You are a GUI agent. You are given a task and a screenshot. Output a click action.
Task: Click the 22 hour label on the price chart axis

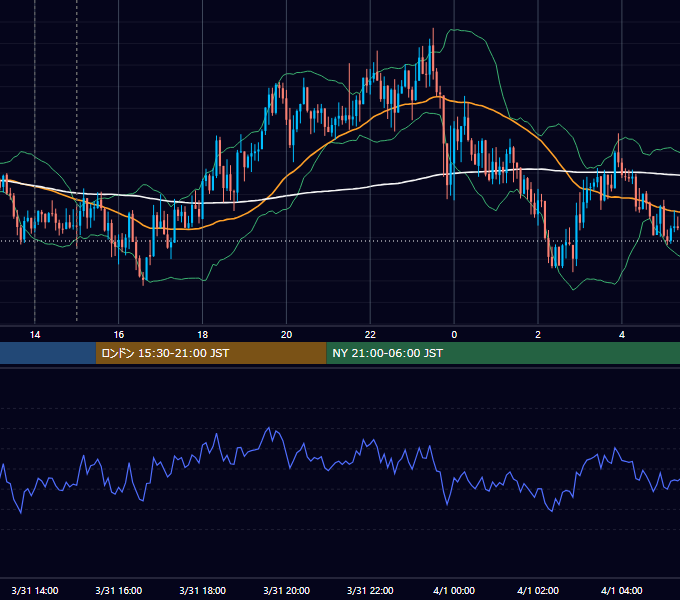(x=370, y=335)
